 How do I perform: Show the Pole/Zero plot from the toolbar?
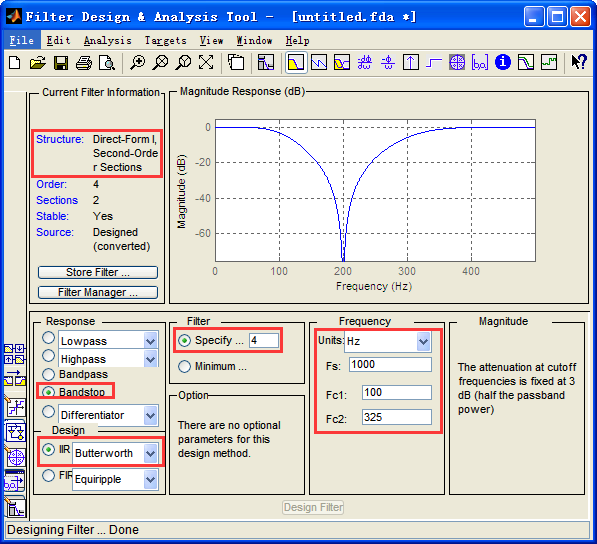457,62
